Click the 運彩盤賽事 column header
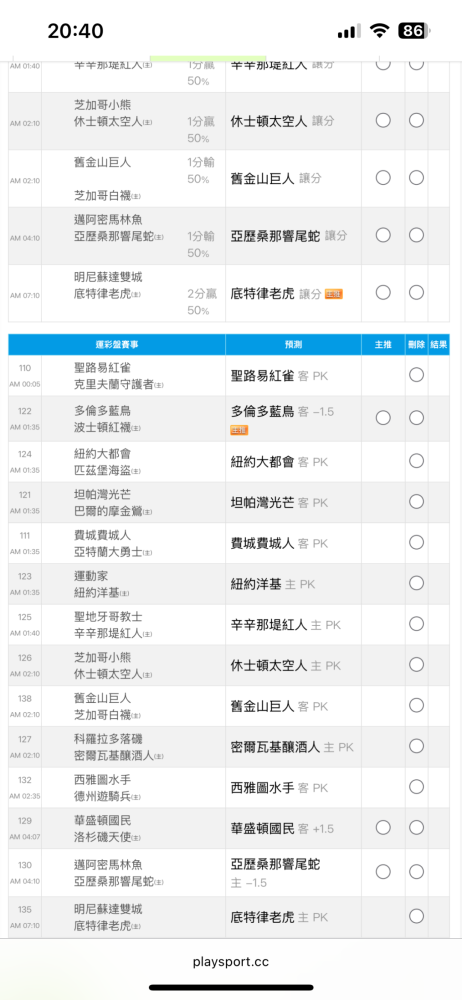The width and height of the screenshot is (462, 1000). point(117,344)
